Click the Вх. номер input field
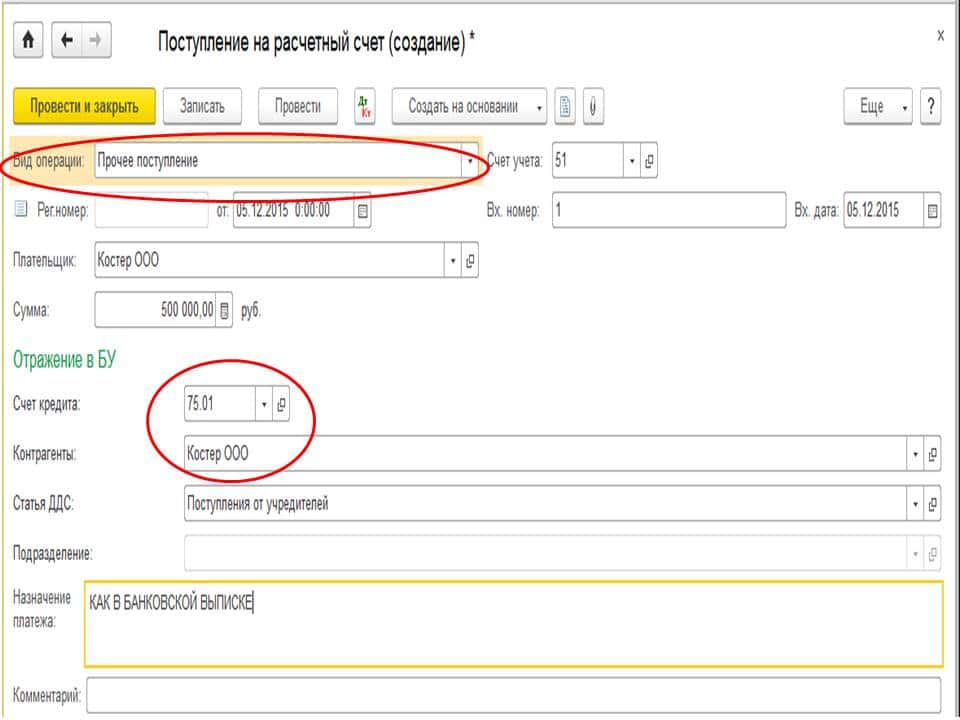960x720 pixels. coord(669,211)
